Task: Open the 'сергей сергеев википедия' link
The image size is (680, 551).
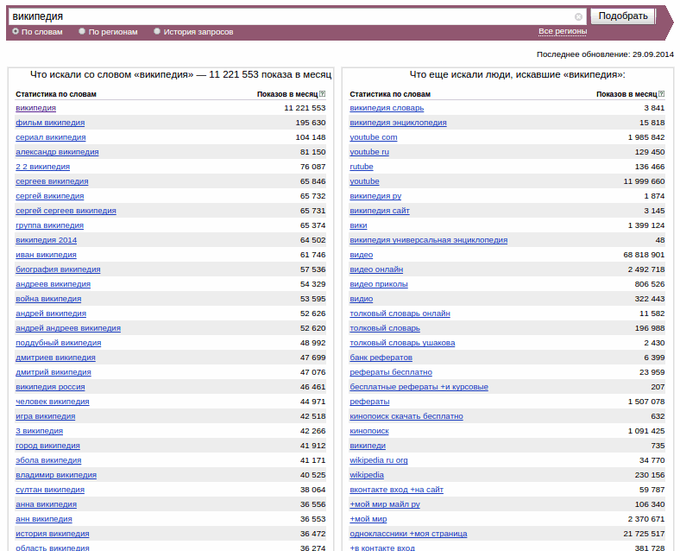Action: click(66, 211)
